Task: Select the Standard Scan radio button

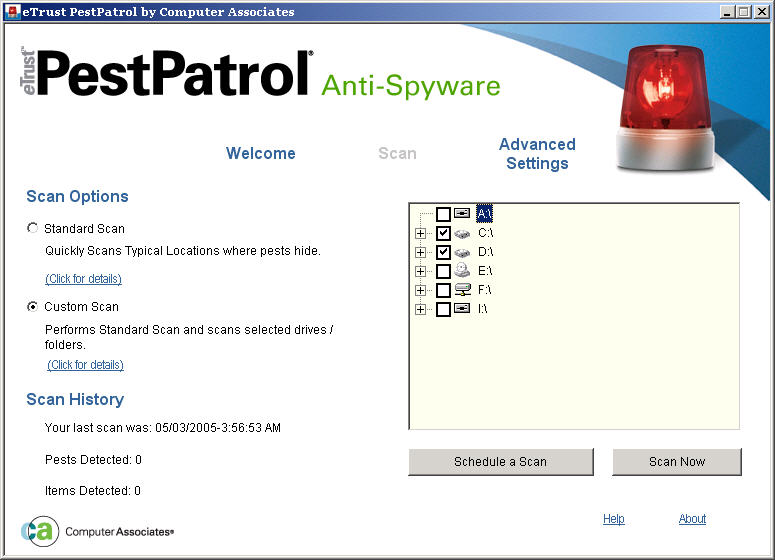Action: 33,228
